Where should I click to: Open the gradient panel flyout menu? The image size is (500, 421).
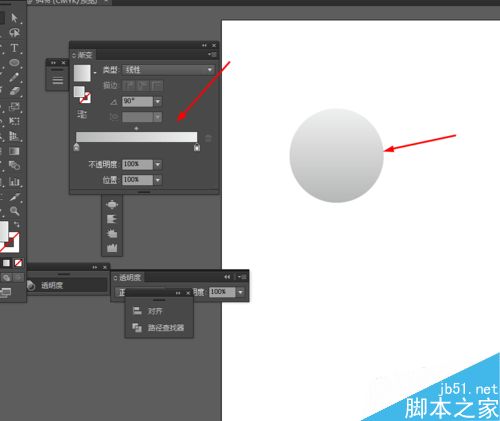[212, 54]
